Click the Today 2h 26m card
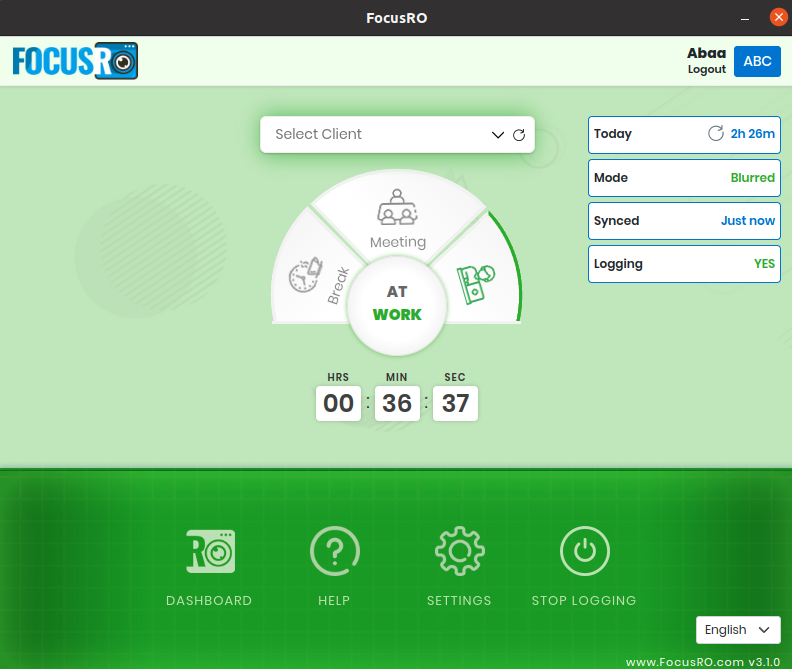The height and width of the screenshot is (669, 792). (684, 135)
